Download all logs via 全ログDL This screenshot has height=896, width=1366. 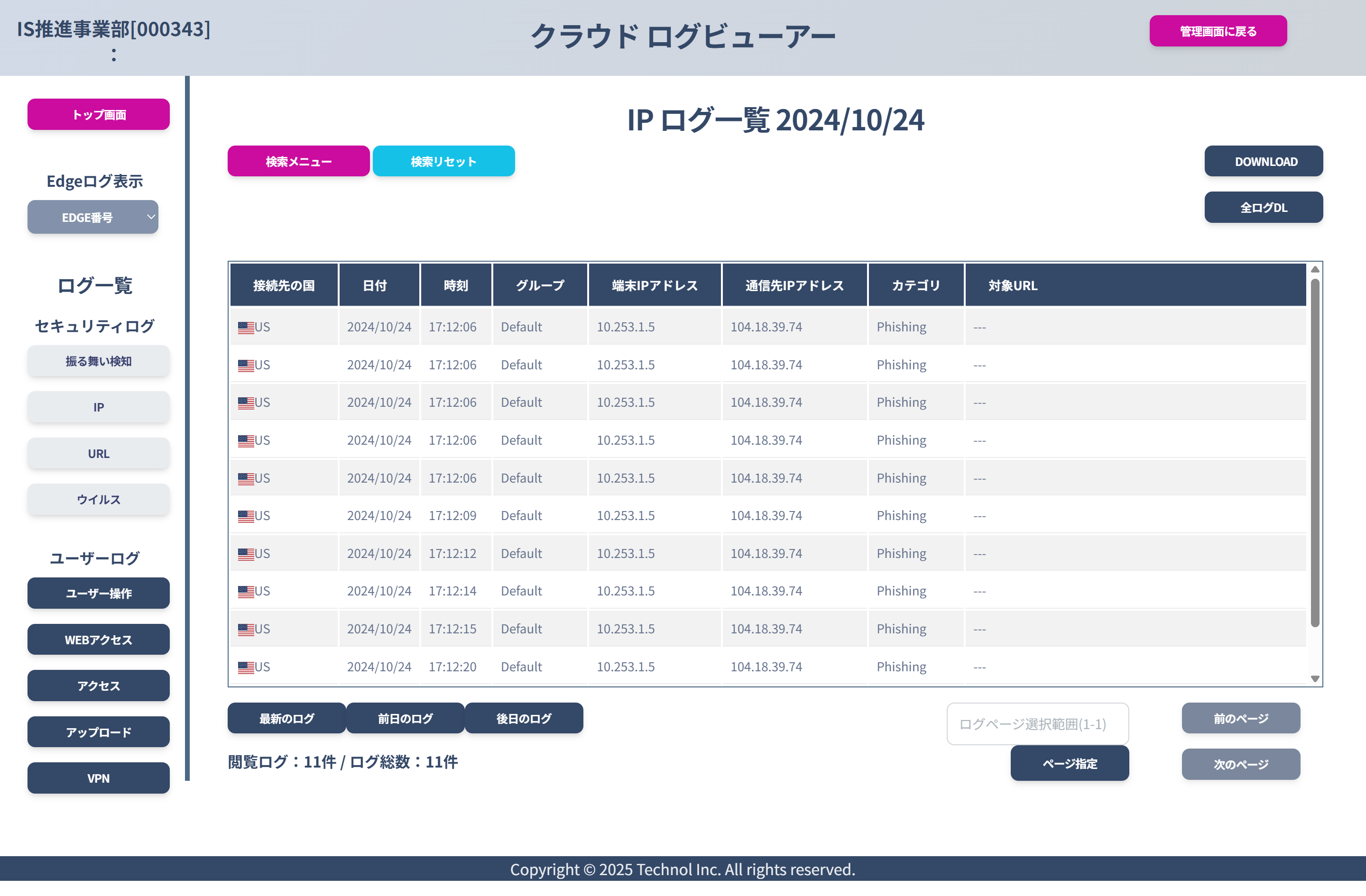(x=1263, y=207)
